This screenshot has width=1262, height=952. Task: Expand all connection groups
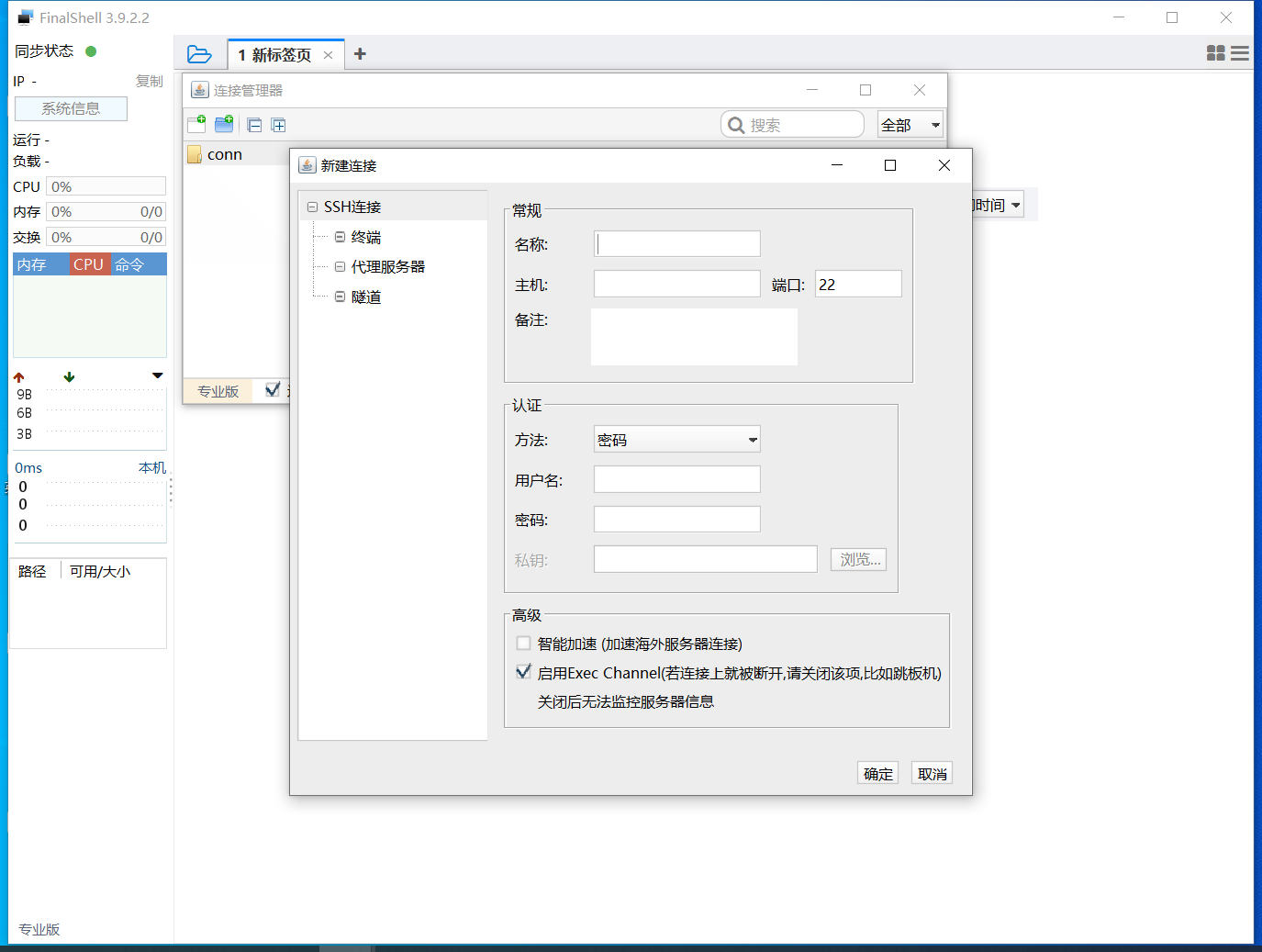pos(278,124)
